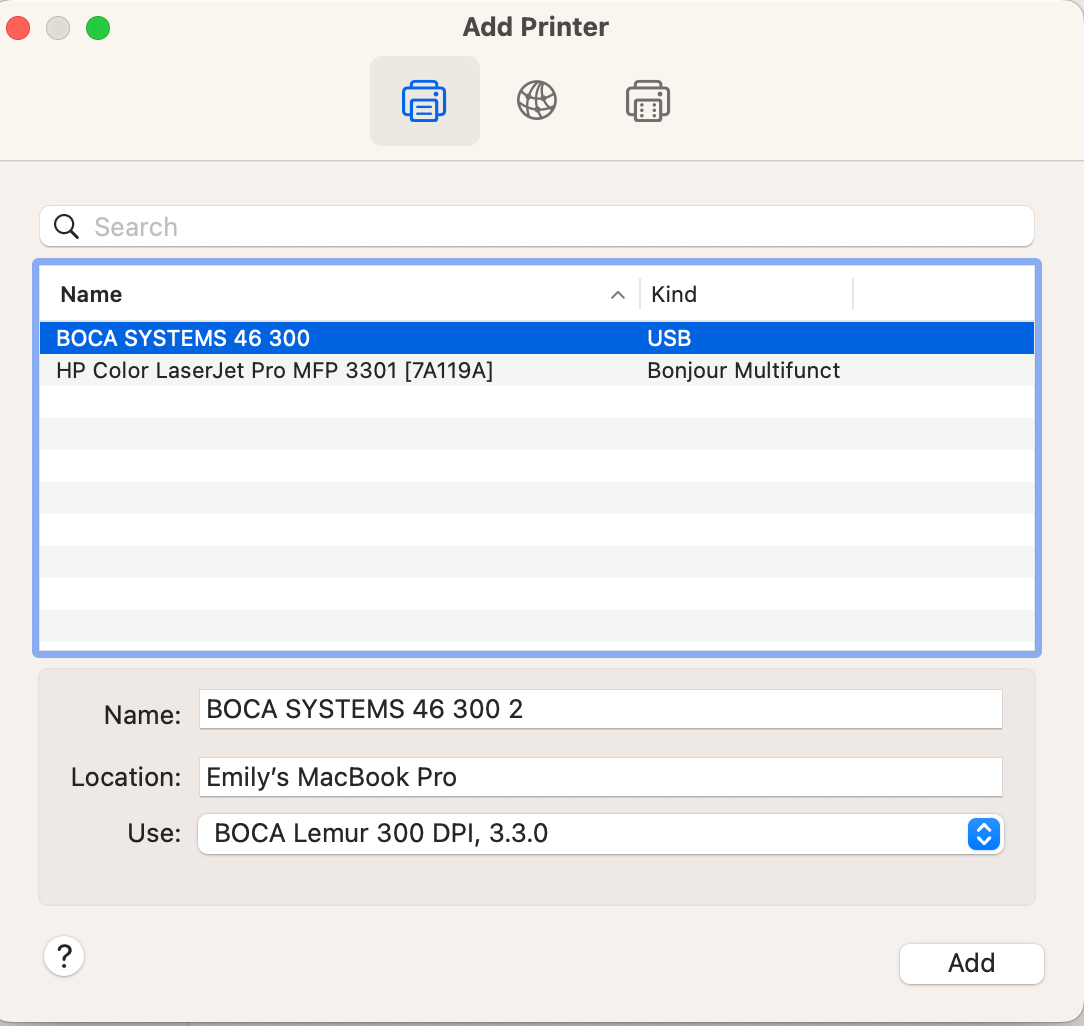This screenshot has width=1084, height=1026.
Task: Open help with the question mark button
Action: pyautogui.click(x=64, y=956)
